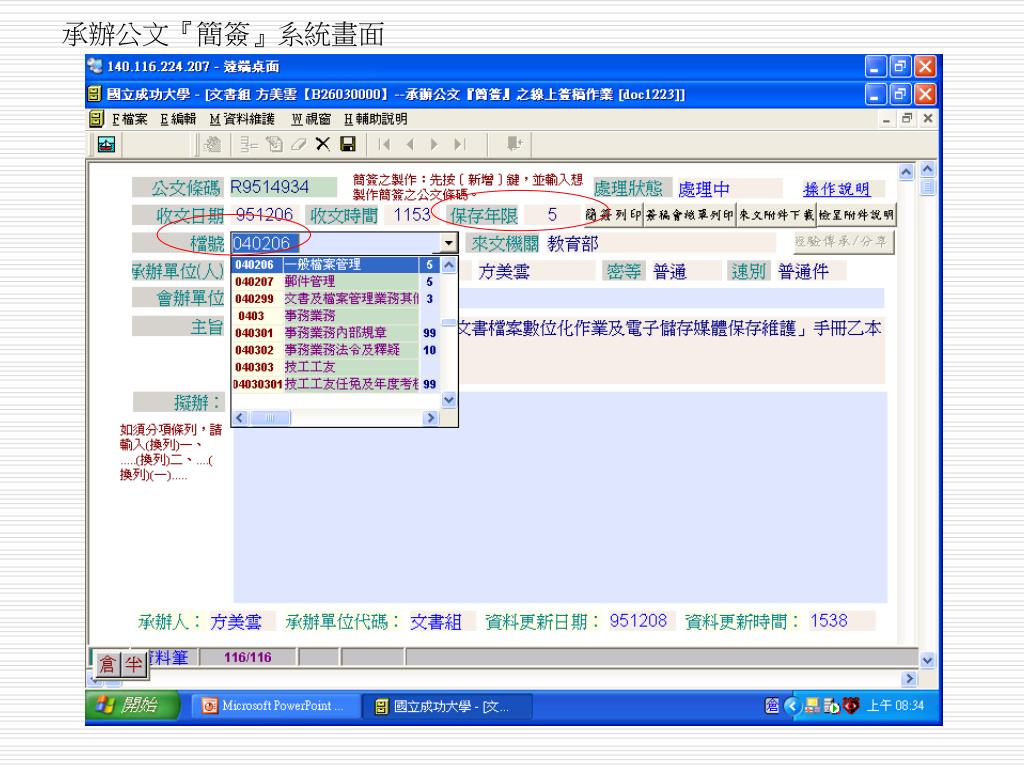Viewport: 1024px width, 768px height.
Task: Click the 經驗傳承/分享 button
Action: pos(842,242)
